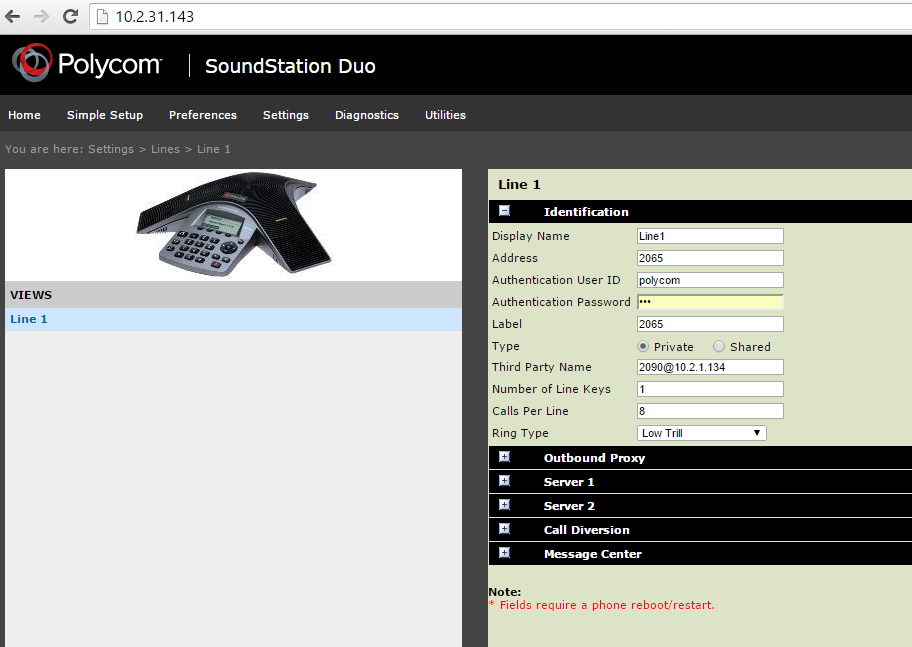912x647 pixels.
Task: Open the Preferences menu
Action: (203, 115)
